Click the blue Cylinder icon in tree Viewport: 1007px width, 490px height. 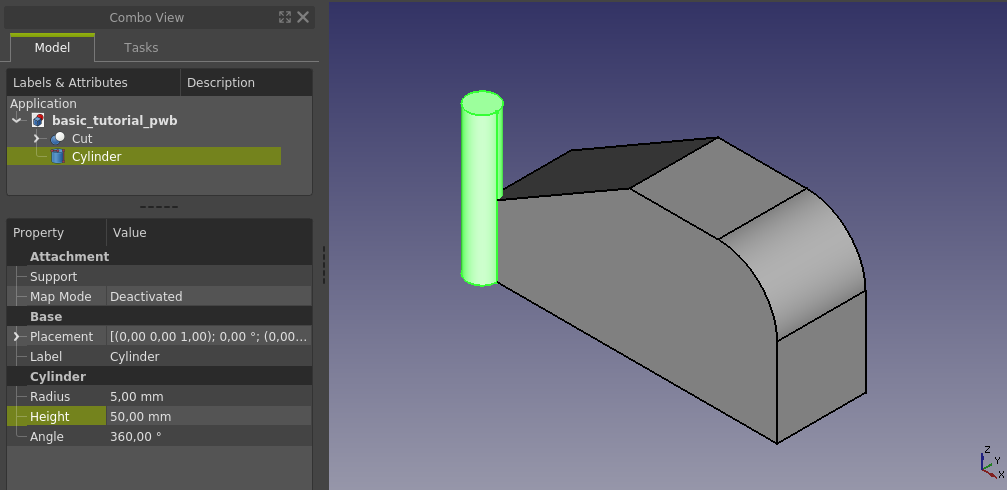58,156
